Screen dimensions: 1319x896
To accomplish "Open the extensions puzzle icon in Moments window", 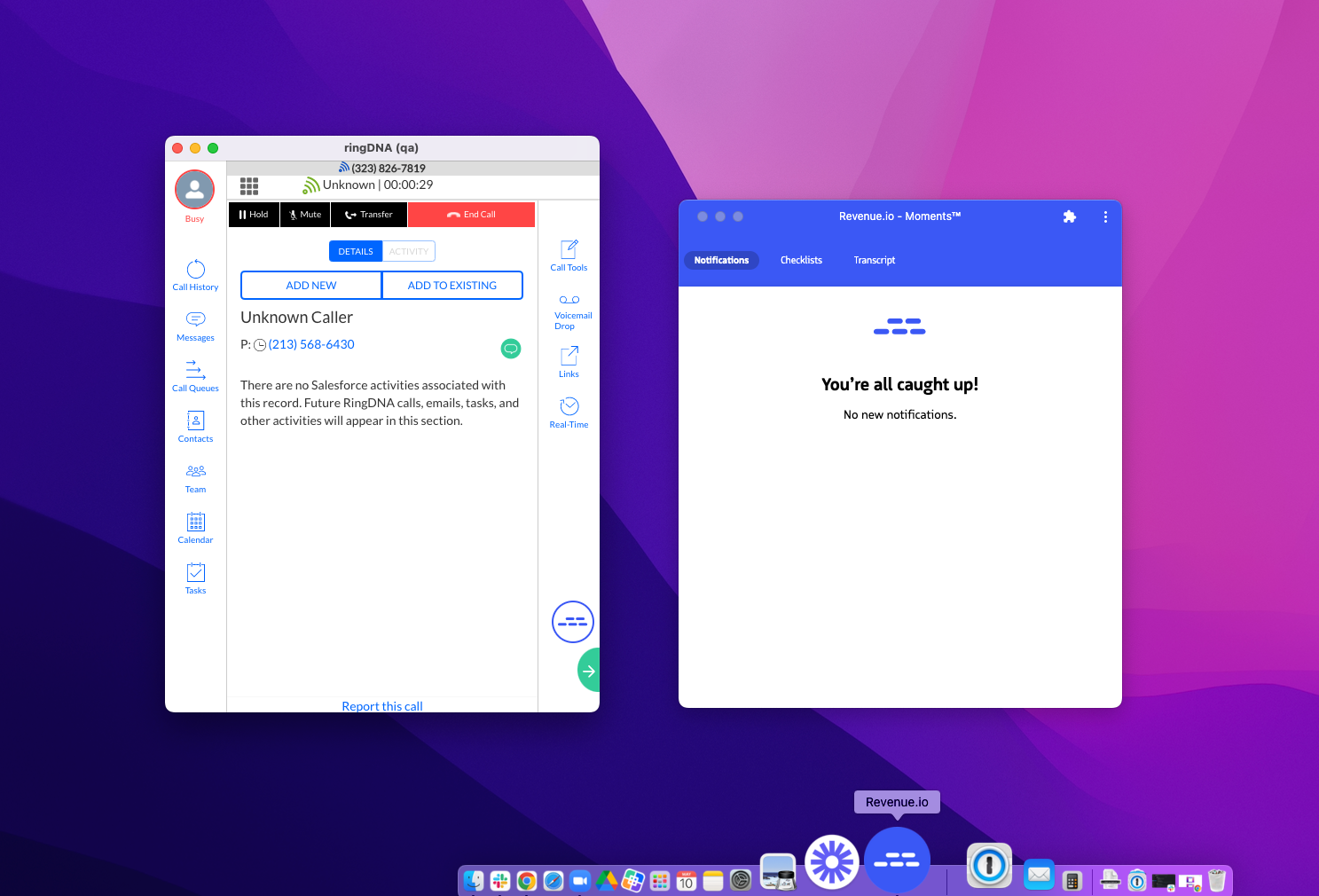I will [1070, 216].
